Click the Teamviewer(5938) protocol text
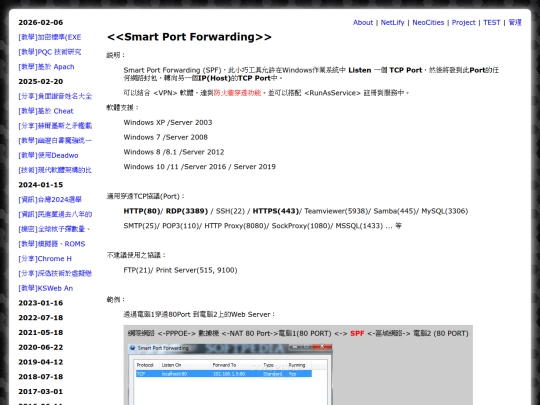This screenshot has height=405, width=540. [336, 211]
